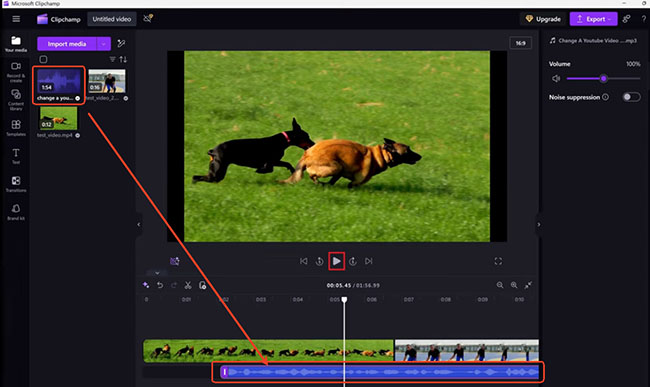Screen dimensions: 650x387
Task: Zoom in the timeline
Action: tap(514, 285)
